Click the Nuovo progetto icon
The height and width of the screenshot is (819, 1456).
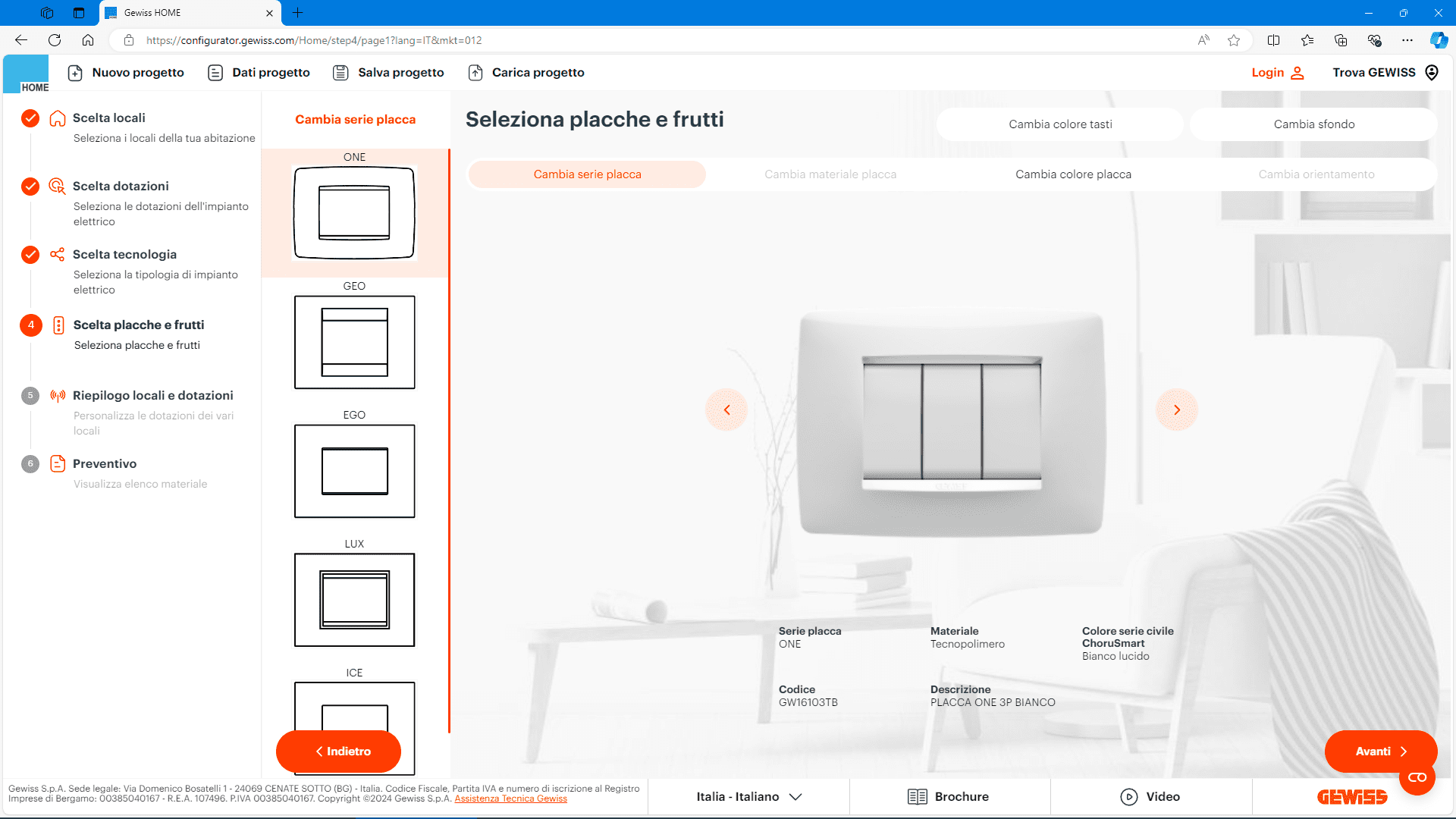click(x=75, y=73)
